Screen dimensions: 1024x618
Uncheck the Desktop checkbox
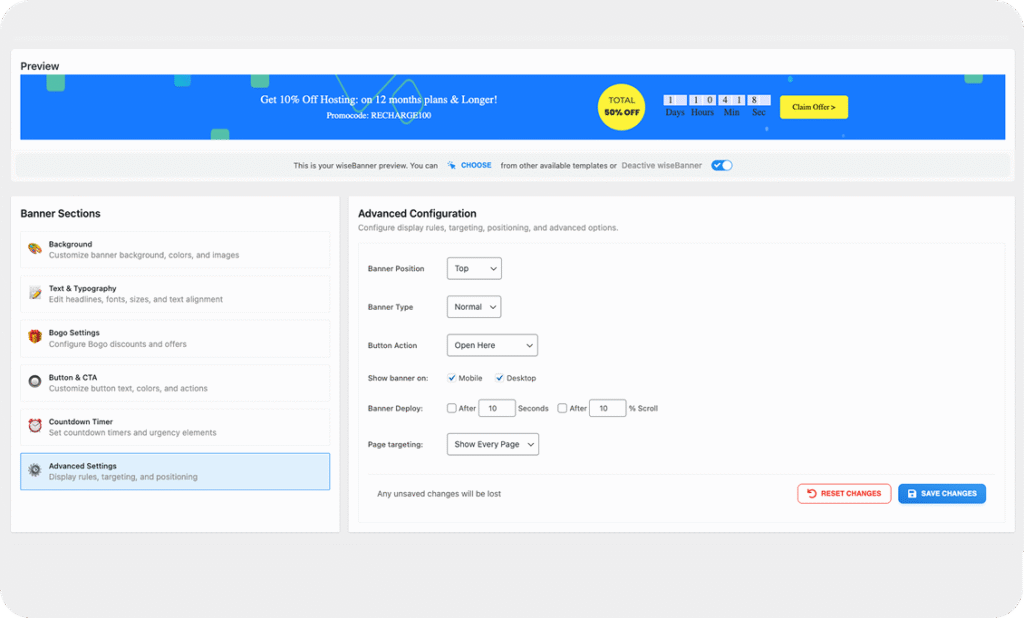click(x=500, y=378)
